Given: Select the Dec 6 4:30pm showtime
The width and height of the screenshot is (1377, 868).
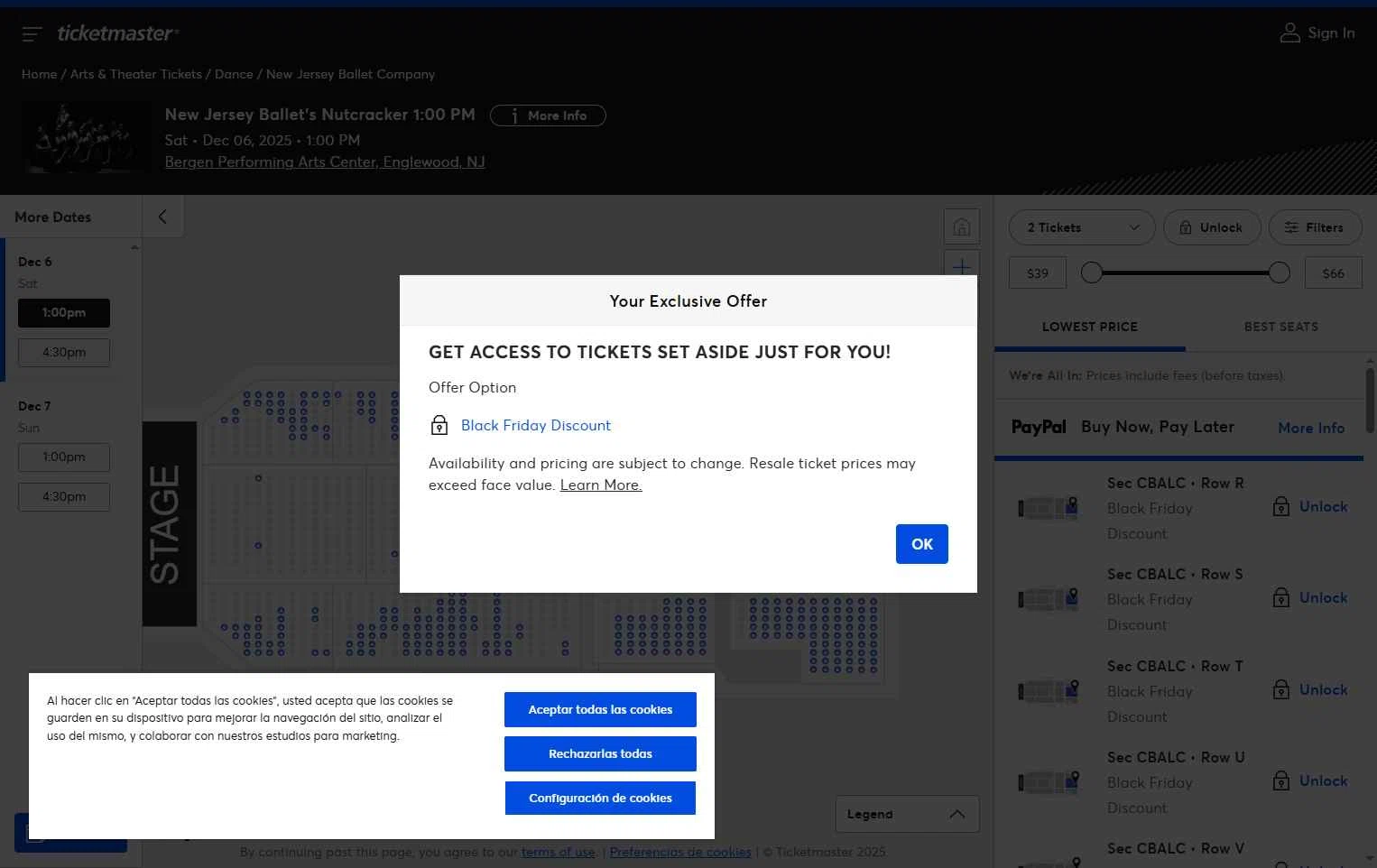Looking at the screenshot, I should coord(64,353).
